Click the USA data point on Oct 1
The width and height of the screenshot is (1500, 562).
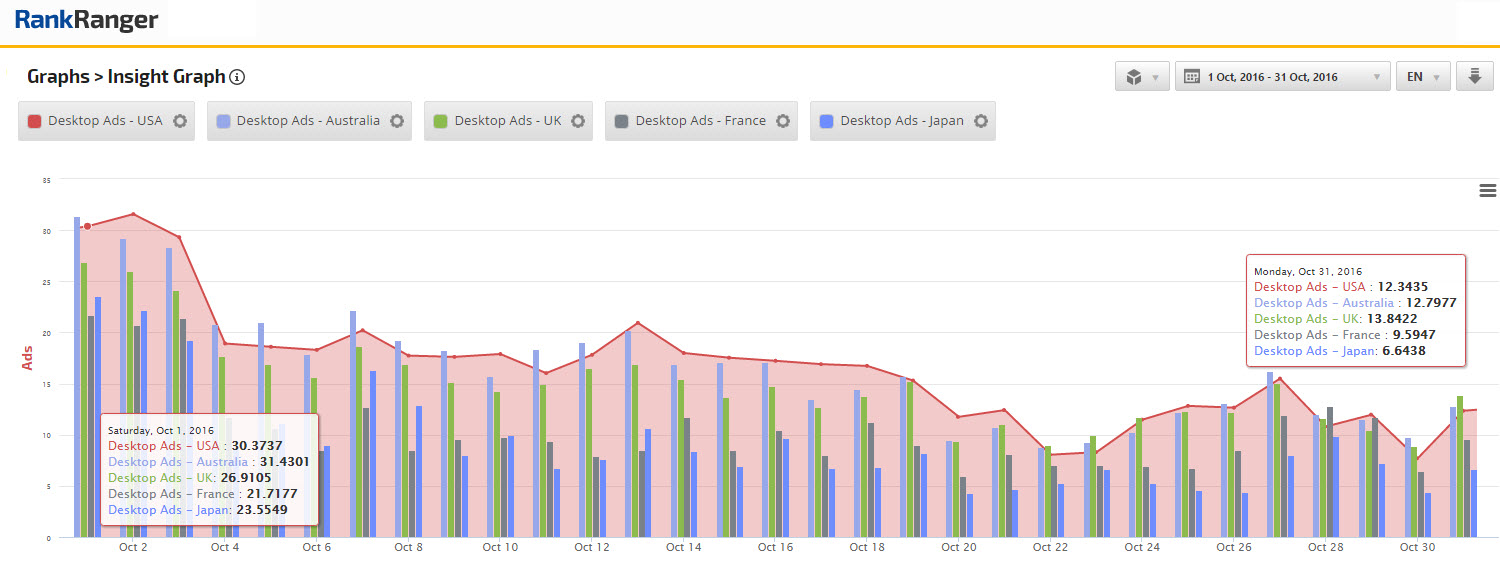(87, 226)
